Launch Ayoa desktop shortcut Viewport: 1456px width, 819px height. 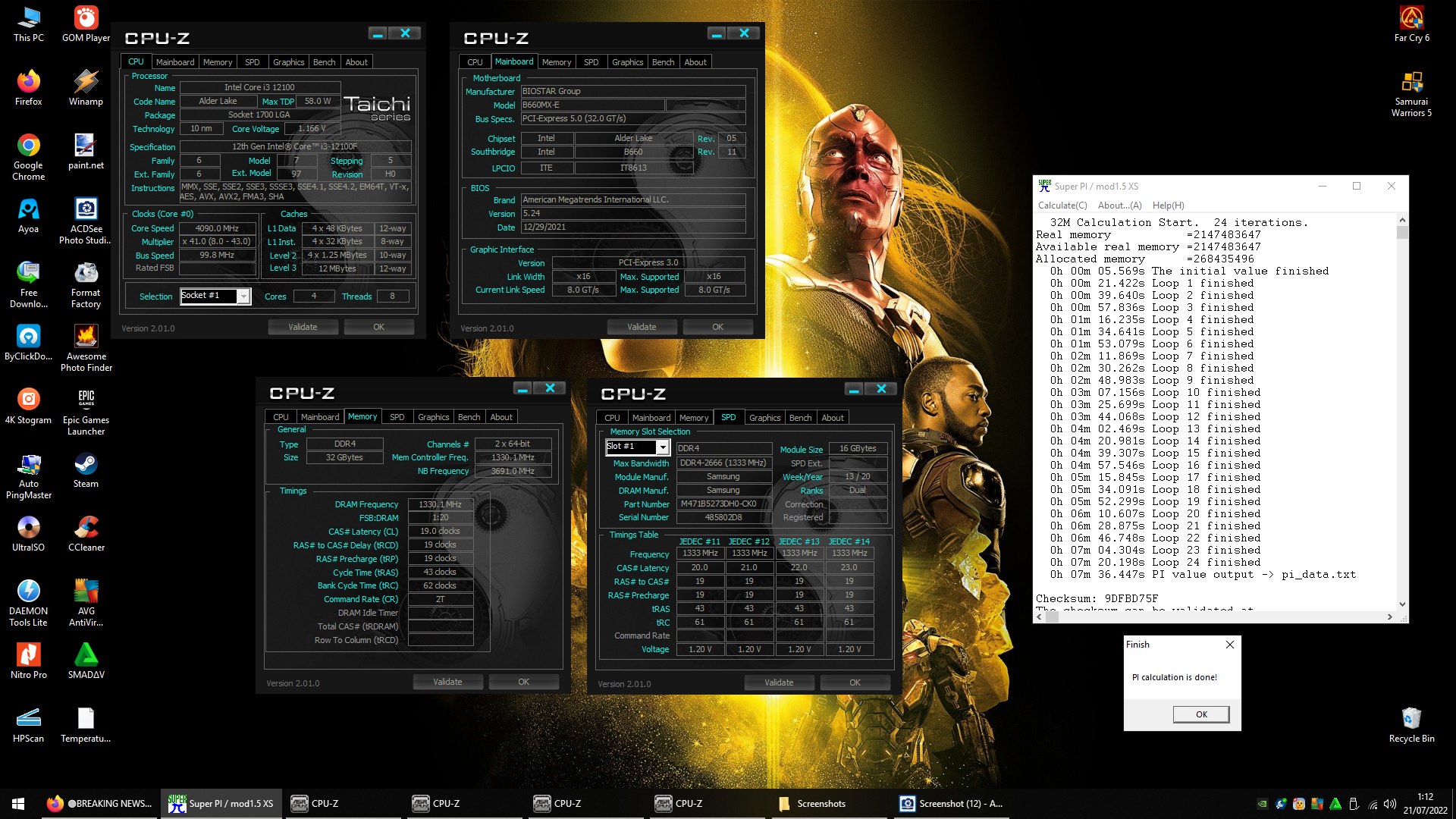29,215
